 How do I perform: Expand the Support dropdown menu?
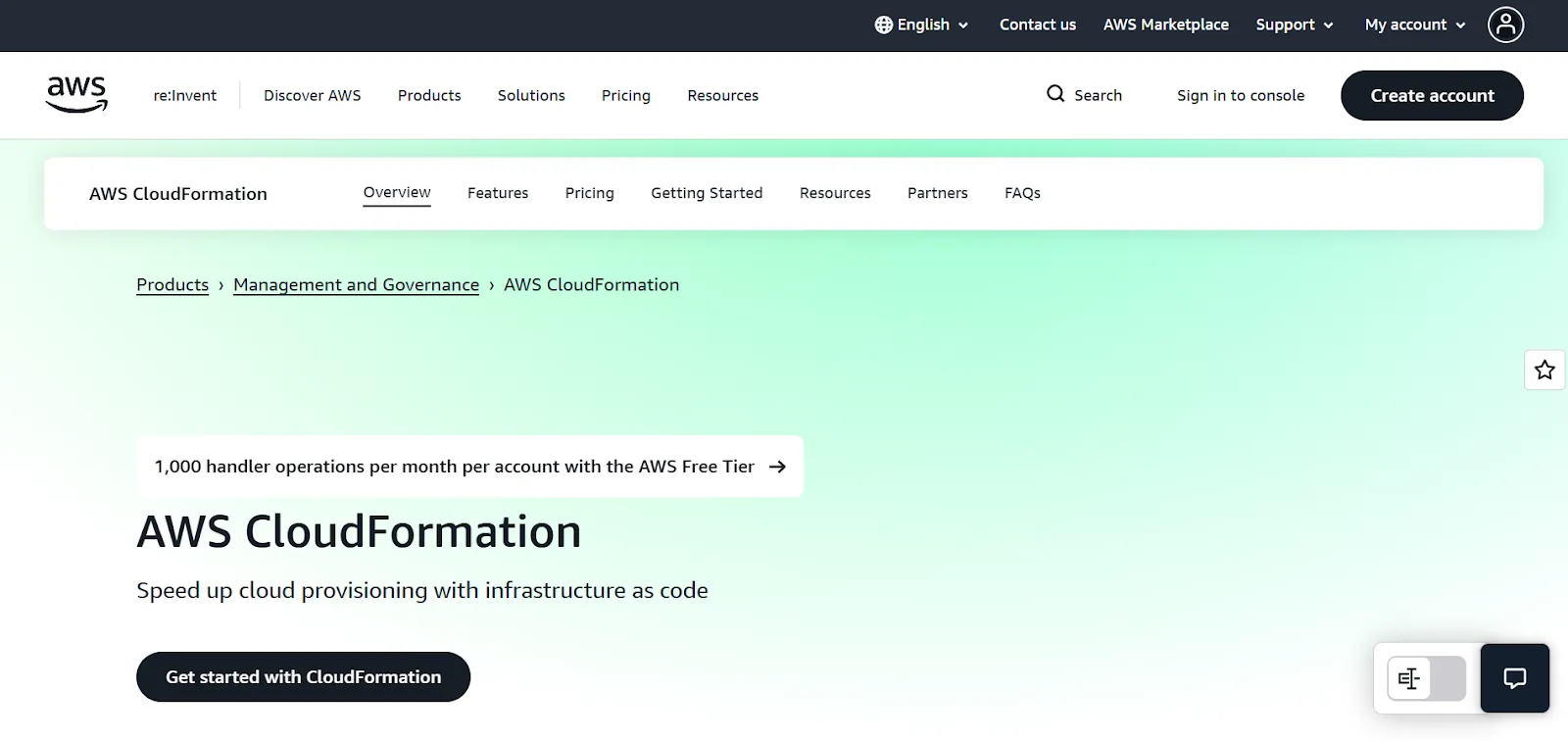[1295, 25]
